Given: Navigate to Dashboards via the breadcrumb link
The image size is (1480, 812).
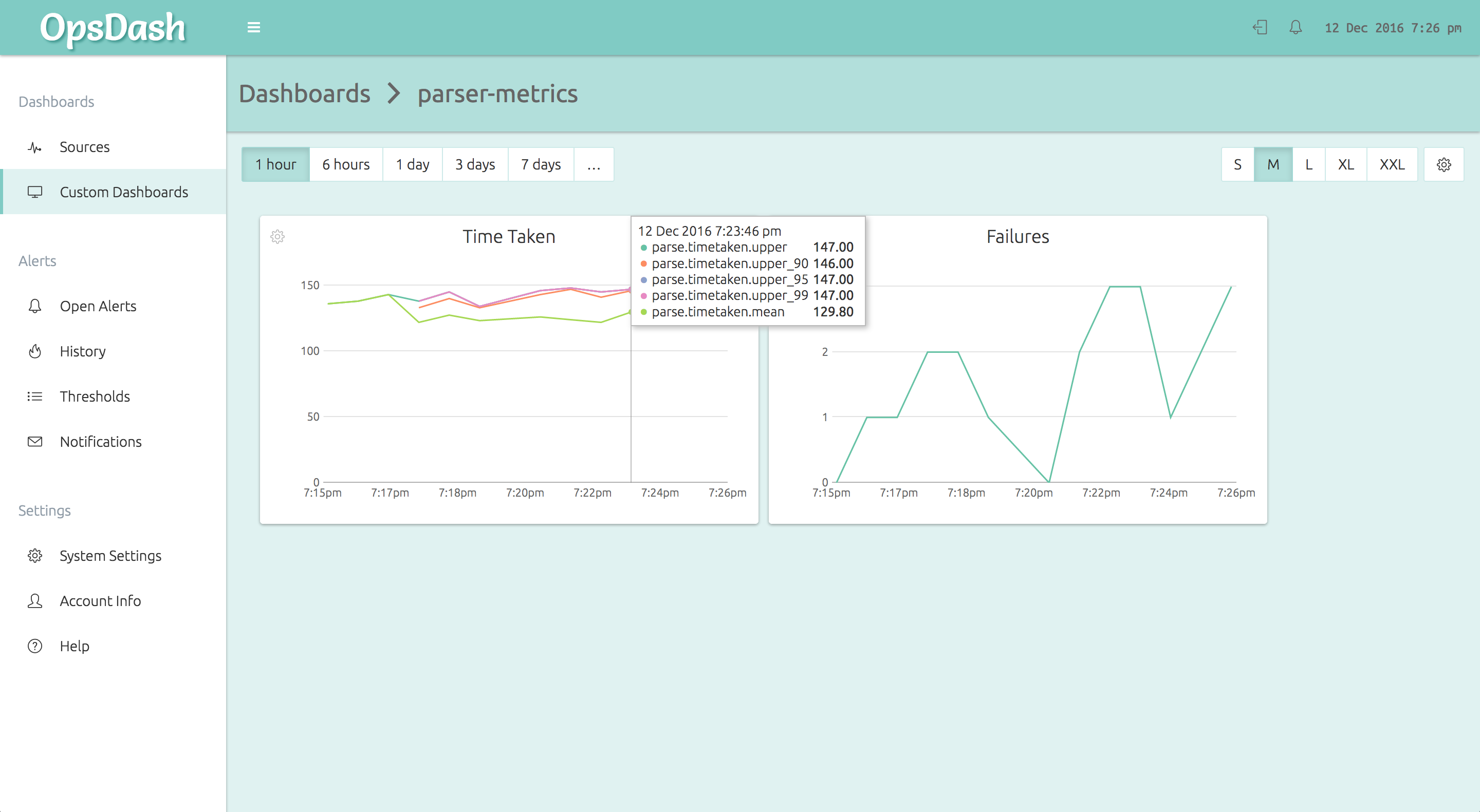Looking at the screenshot, I should click(x=305, y=93).
